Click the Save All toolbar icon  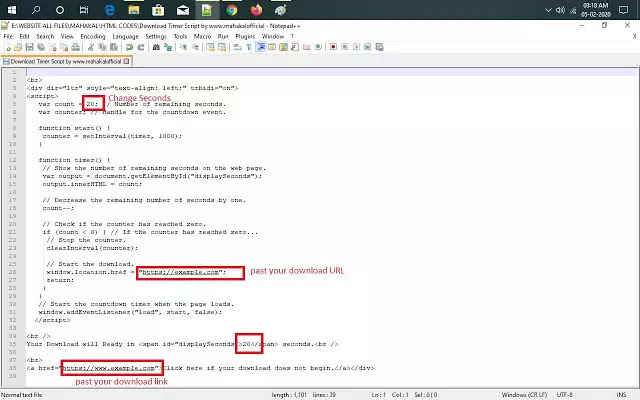(41, 47)
